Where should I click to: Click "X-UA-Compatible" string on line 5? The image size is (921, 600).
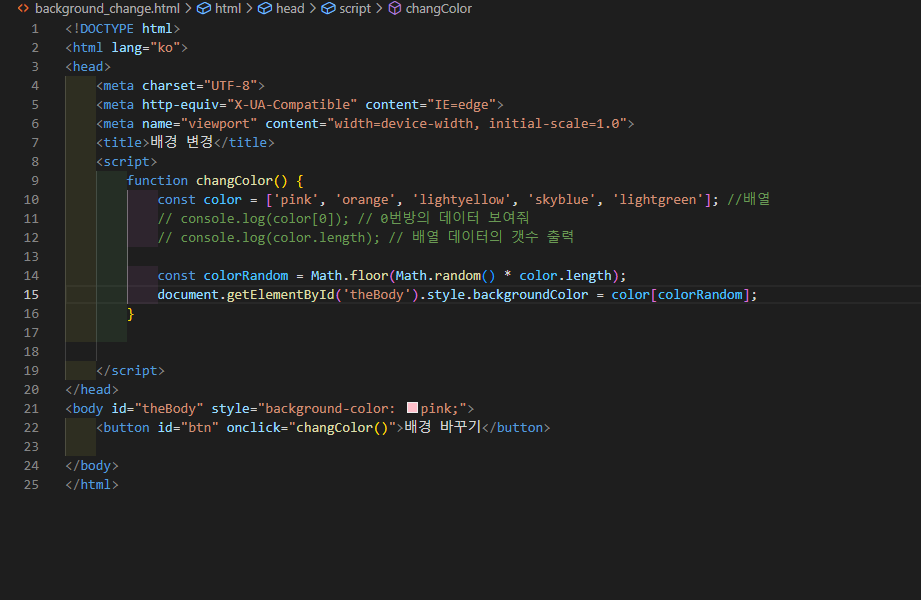pos(292,105)
